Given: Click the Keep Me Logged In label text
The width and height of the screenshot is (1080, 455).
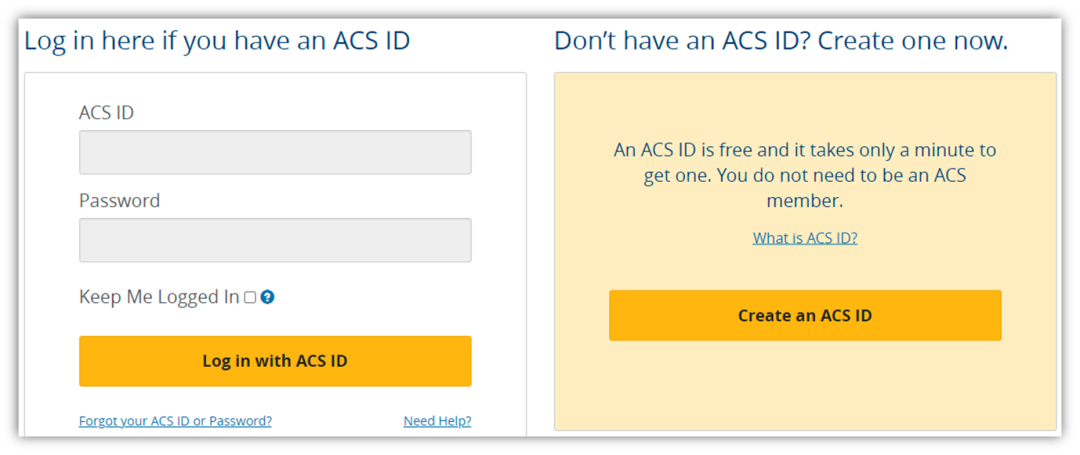Looking at the screenshot, I should click(x=159, y=297).
